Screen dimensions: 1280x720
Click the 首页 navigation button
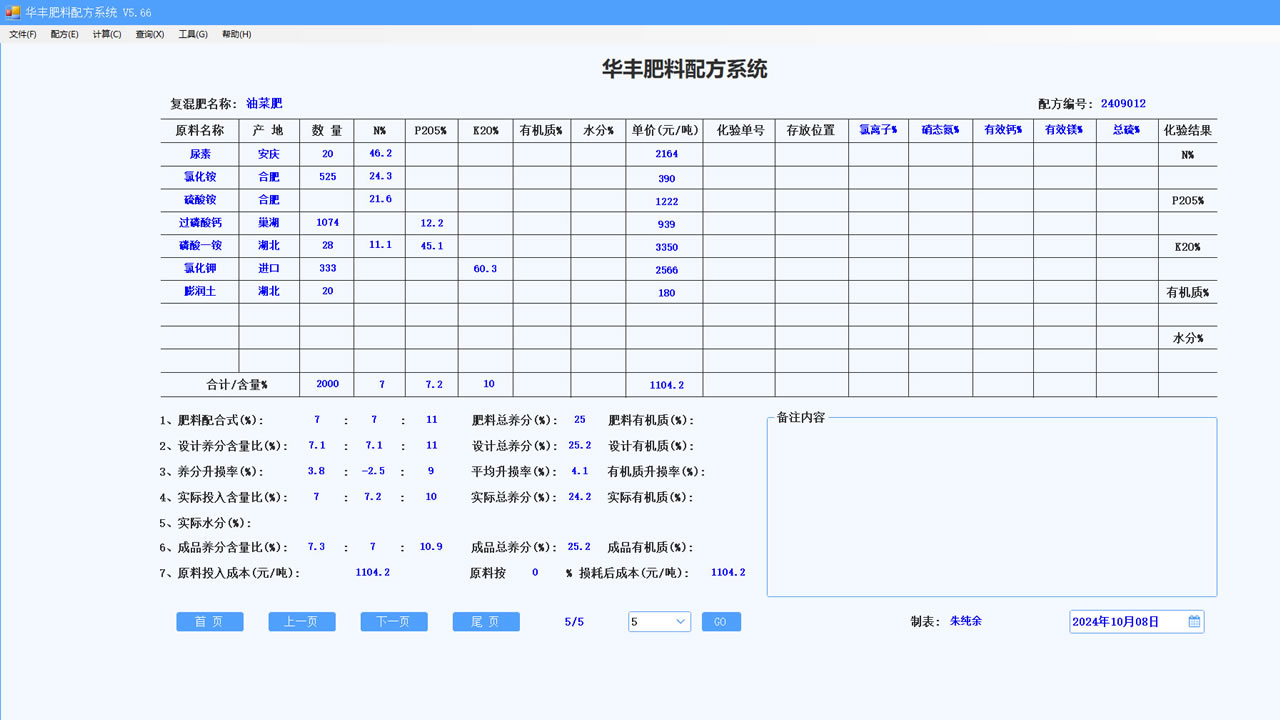pyautogui.click(x=209, y=621)
